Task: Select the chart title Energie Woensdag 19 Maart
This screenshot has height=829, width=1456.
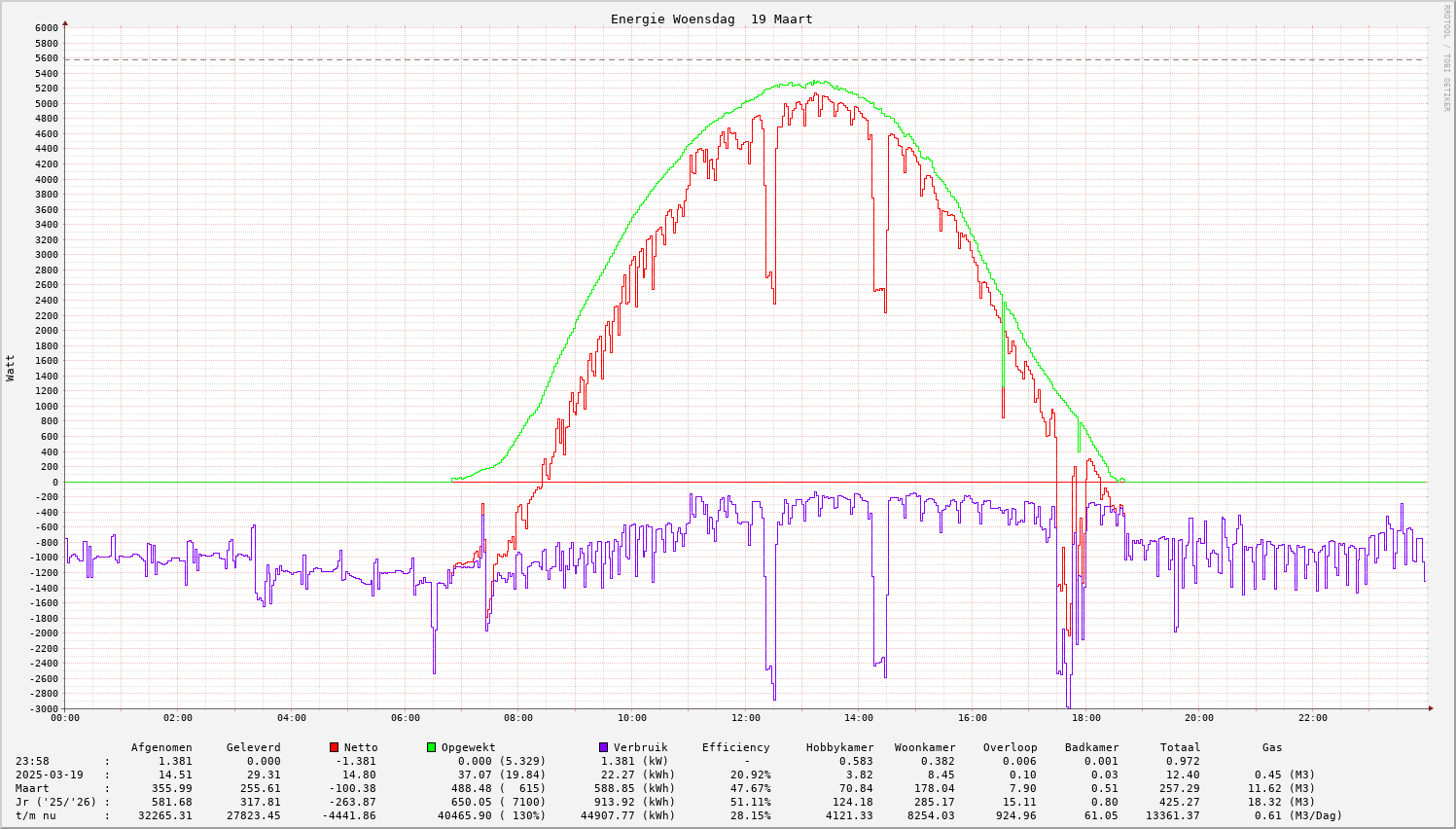Action: pos(711,19)
